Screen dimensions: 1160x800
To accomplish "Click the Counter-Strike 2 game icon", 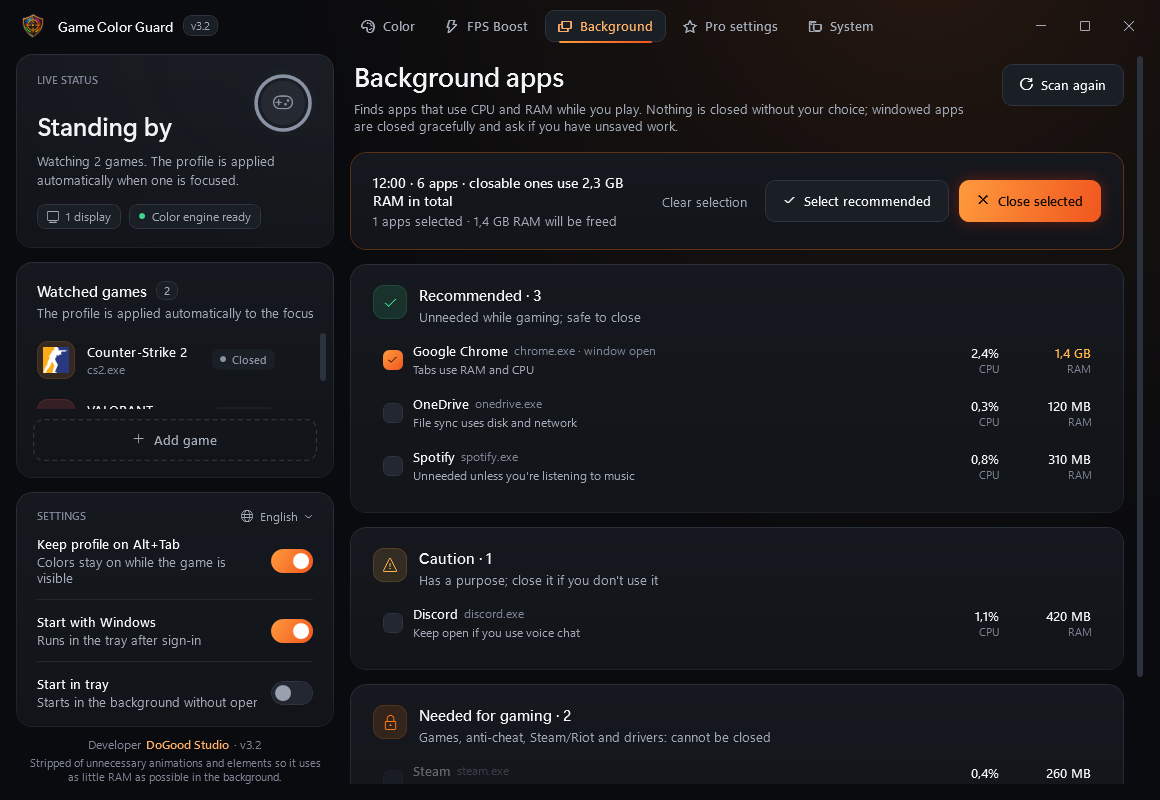I will click(x=56, y=360).
